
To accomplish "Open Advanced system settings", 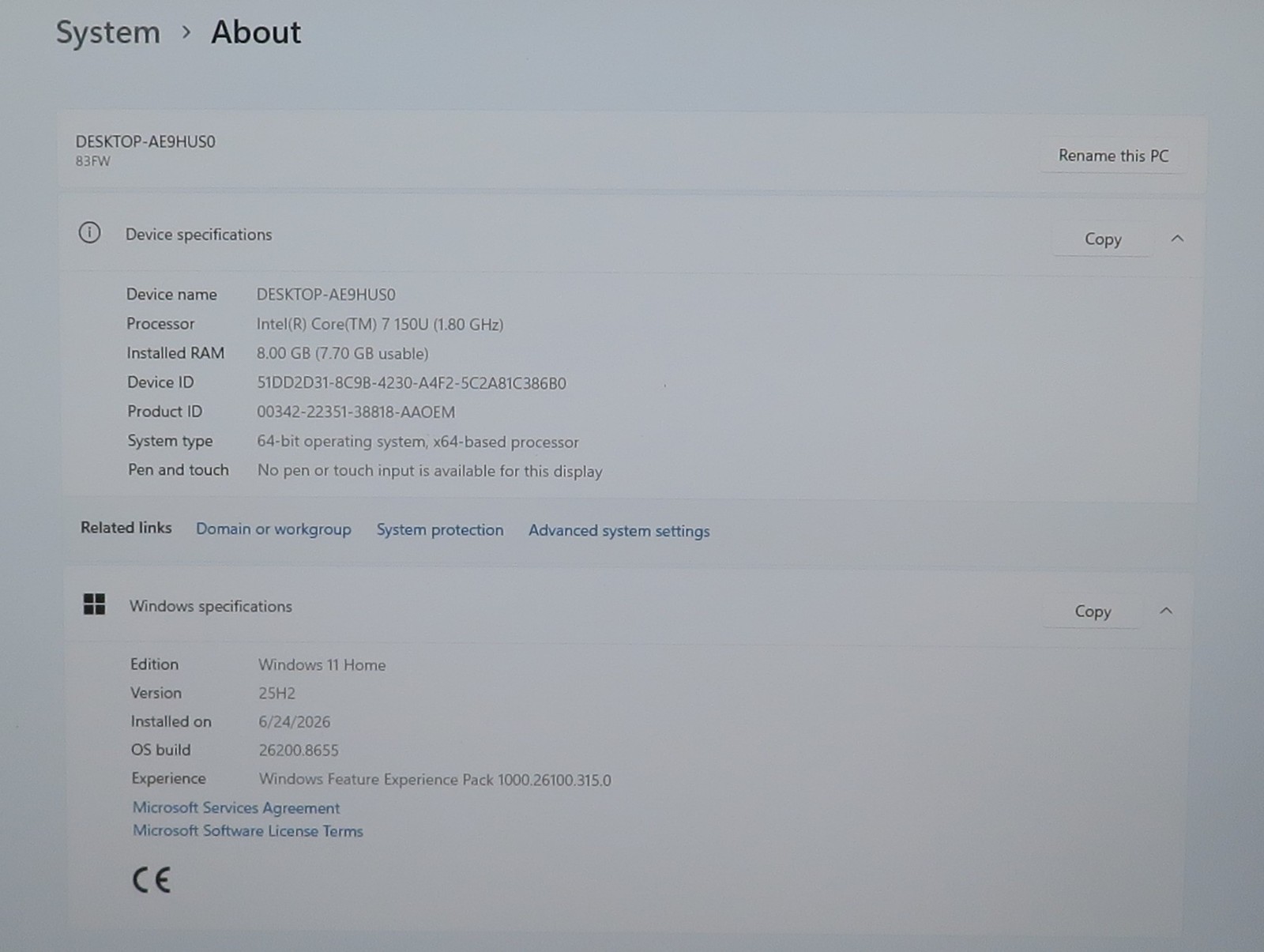I will [x=619, y=531].
